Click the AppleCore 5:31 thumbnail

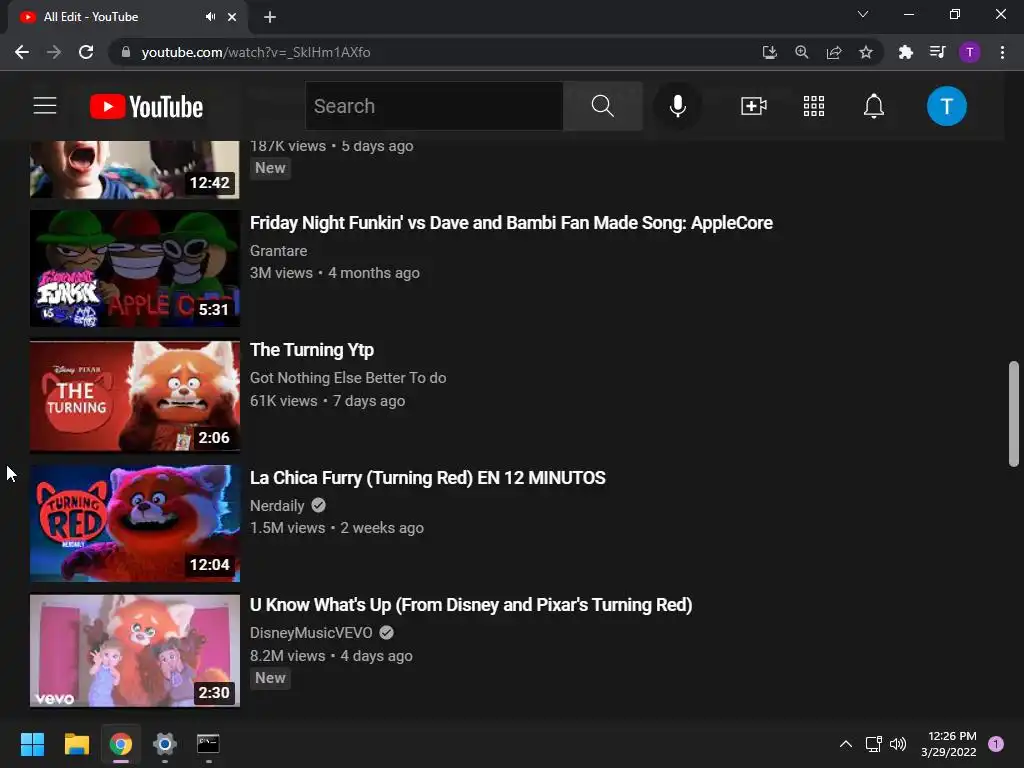[x=135, y=268]
